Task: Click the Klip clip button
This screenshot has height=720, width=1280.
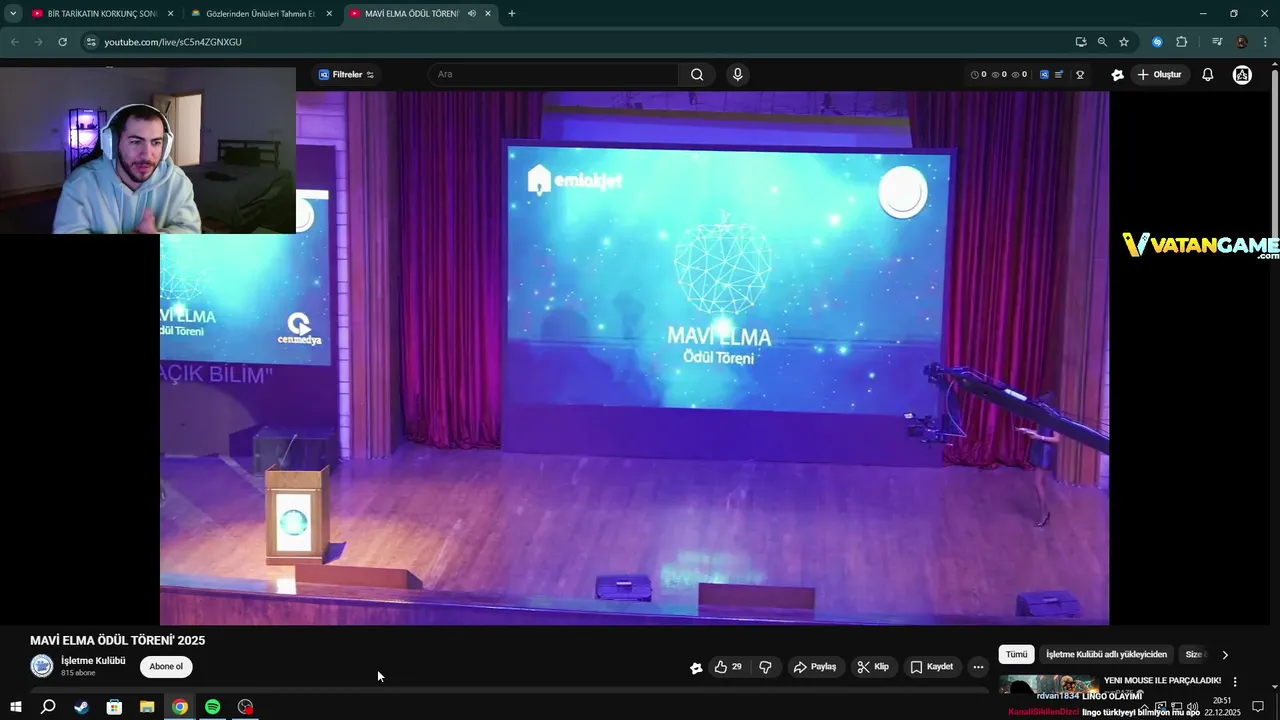Action: (873, 667)
